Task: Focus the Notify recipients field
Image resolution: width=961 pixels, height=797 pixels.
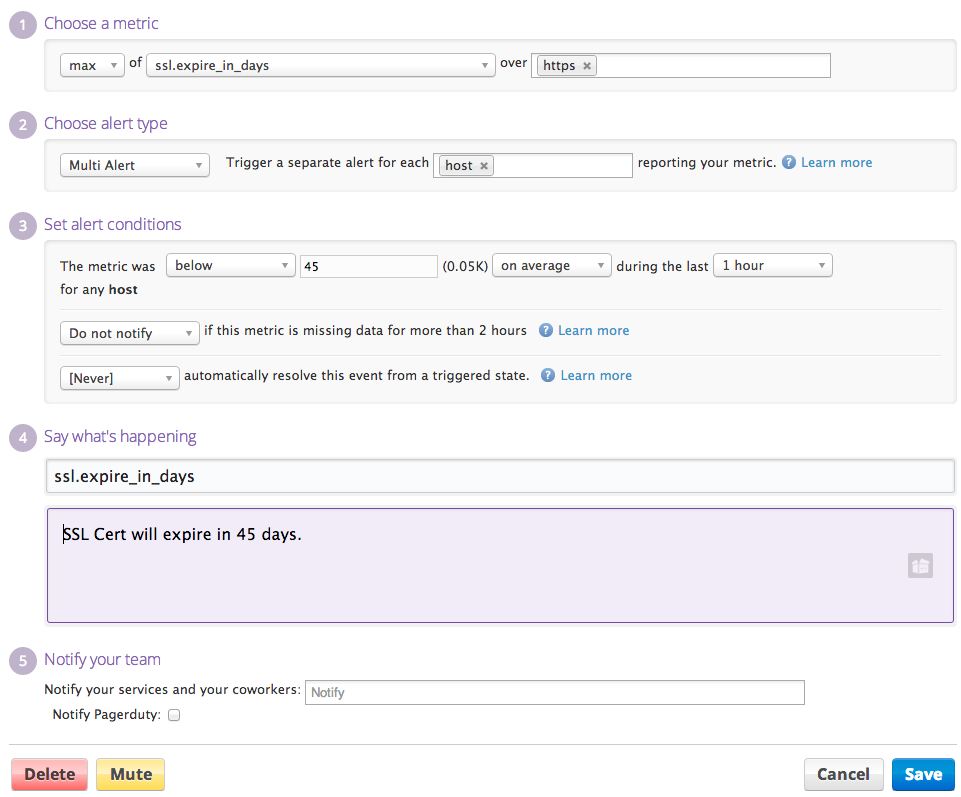Action: pos(555,692)
